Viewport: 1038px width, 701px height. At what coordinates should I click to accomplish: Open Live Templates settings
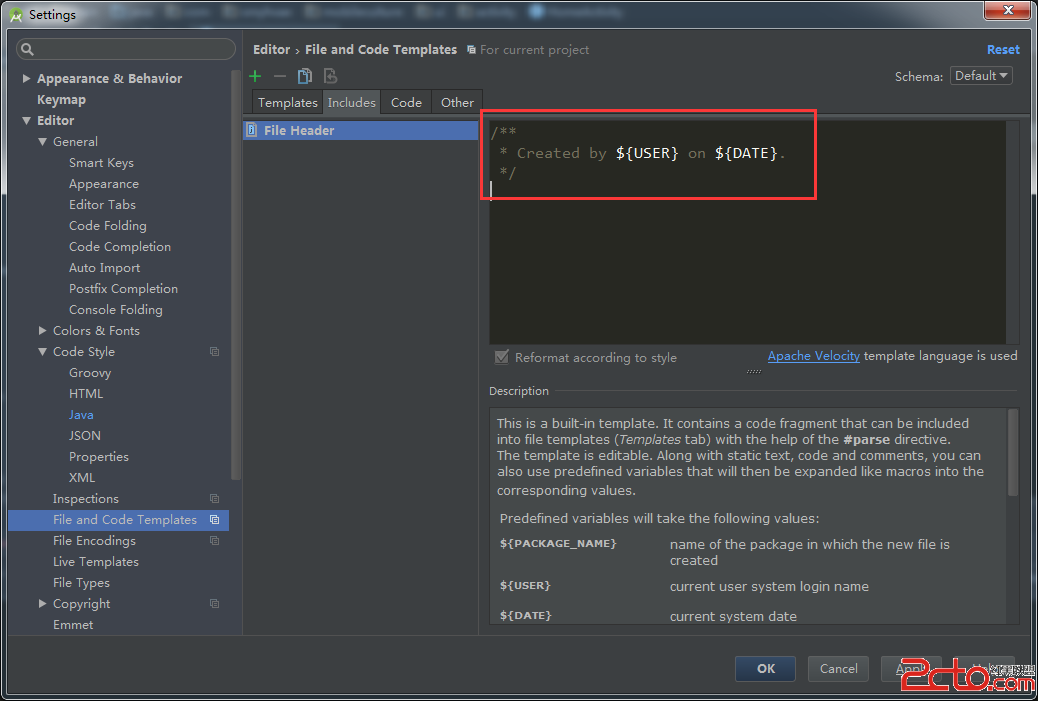point(96,562)
